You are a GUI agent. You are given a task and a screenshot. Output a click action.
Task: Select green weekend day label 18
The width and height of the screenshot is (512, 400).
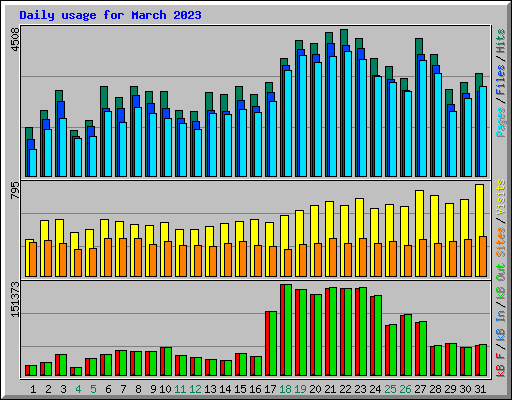285,389
